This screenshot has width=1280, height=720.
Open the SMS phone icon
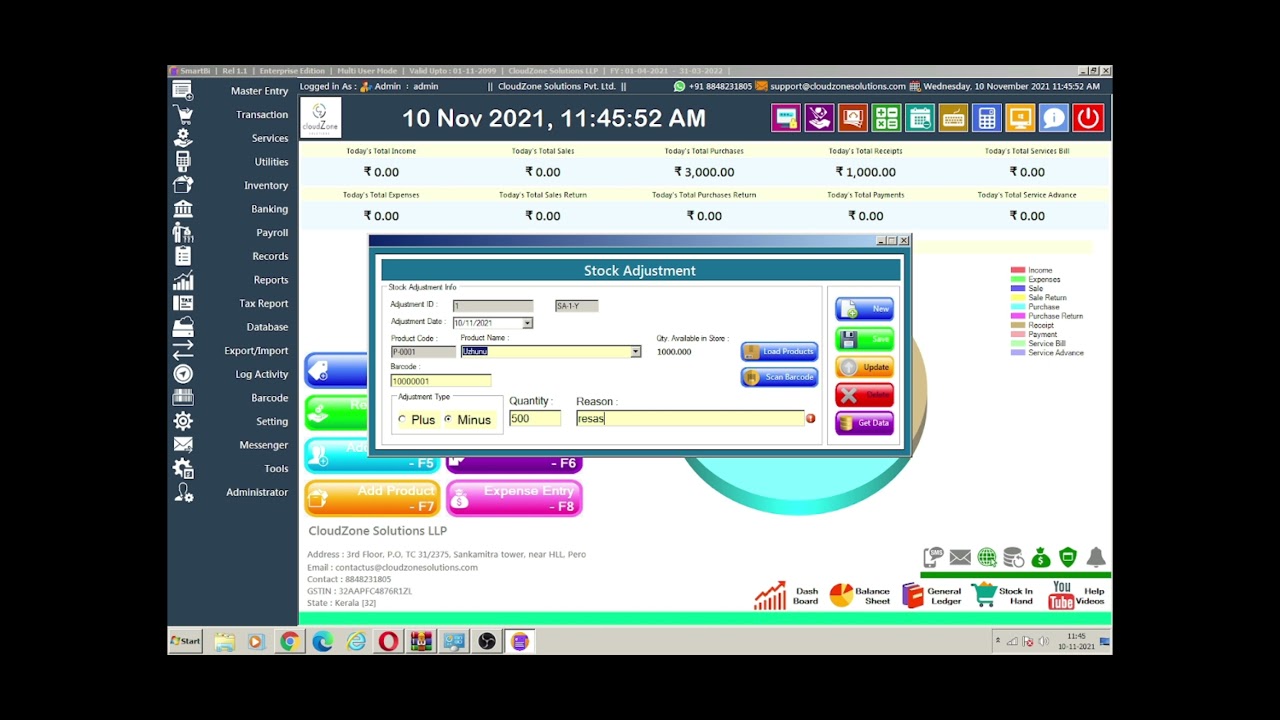point(934,557)
